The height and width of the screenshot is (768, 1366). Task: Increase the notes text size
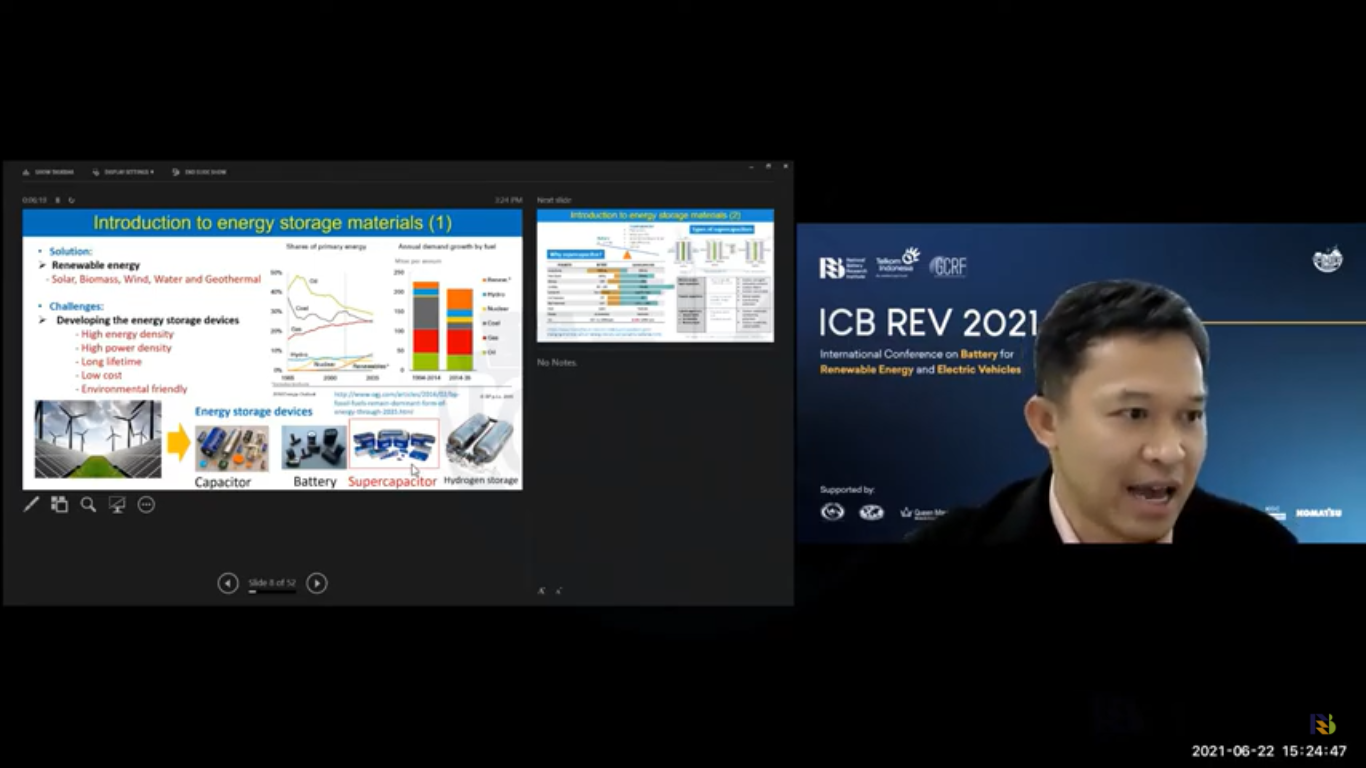click(x=542, y=591)
